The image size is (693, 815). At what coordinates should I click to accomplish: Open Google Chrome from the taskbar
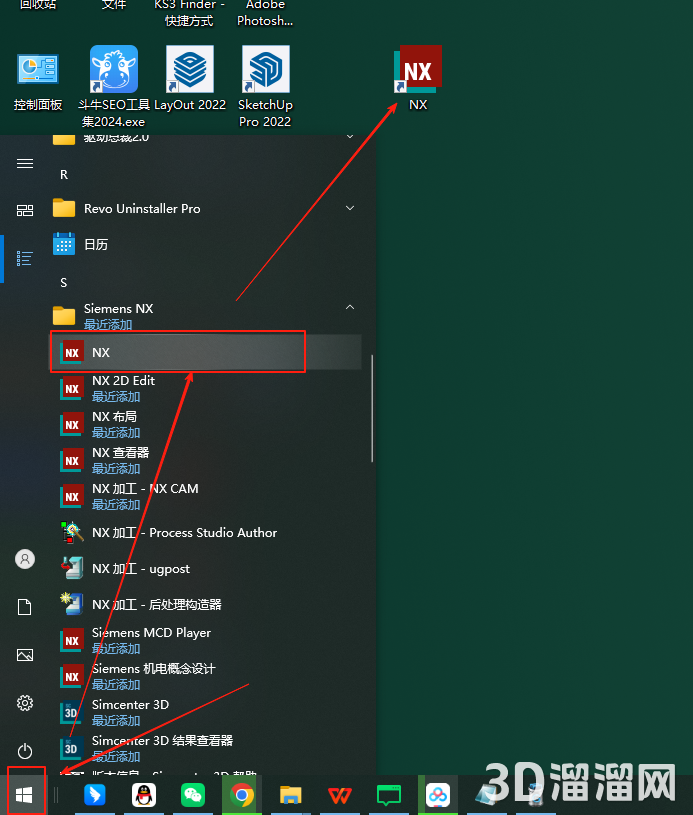click(x=241, y=796)
